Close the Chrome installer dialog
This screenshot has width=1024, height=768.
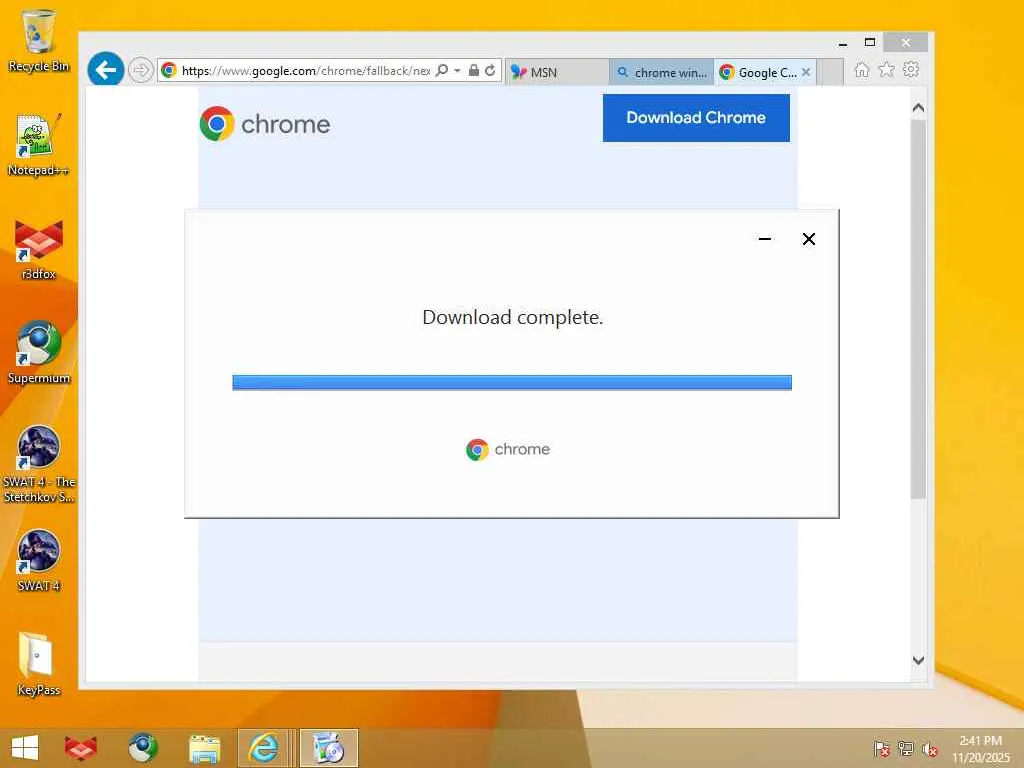pyautogui.click(x=808, y=239)
